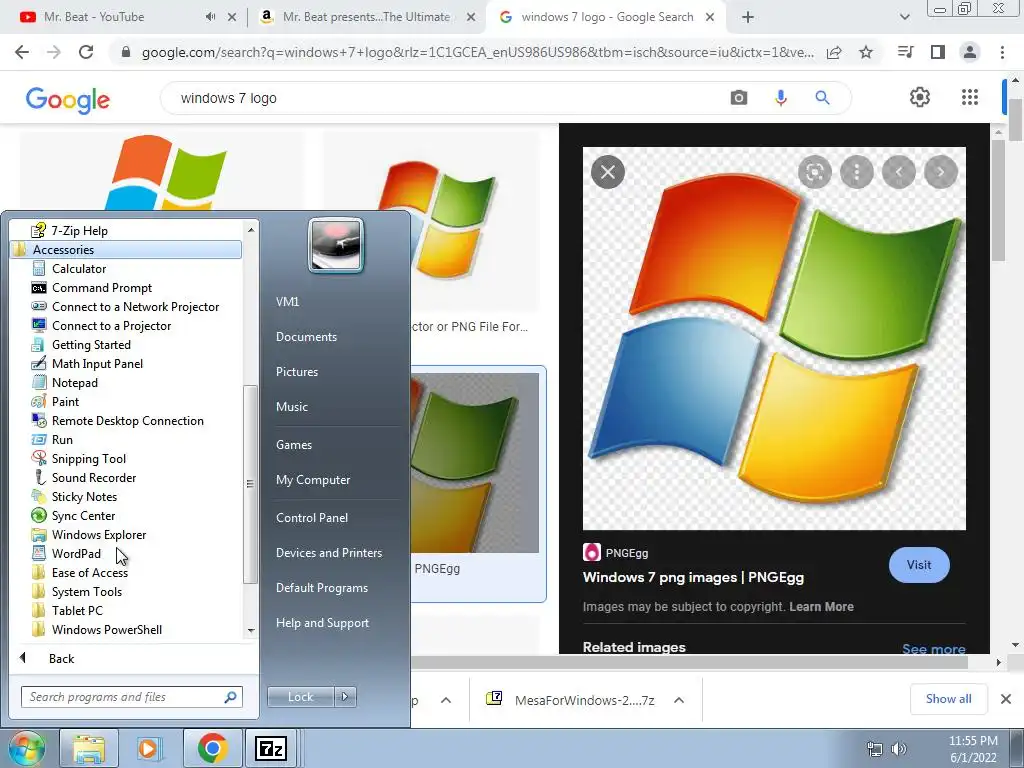Open Calculator from Accessories menu
Image resolution: width=1024 pixels, height=768 pixels.
click(x=78, y=268)
